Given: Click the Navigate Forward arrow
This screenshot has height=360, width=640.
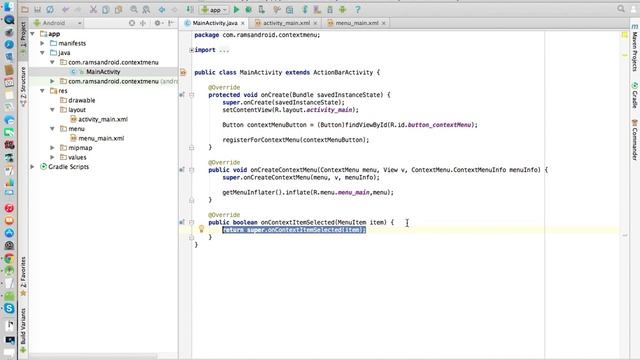Looking at the screenshot, I should pos(174,9).
